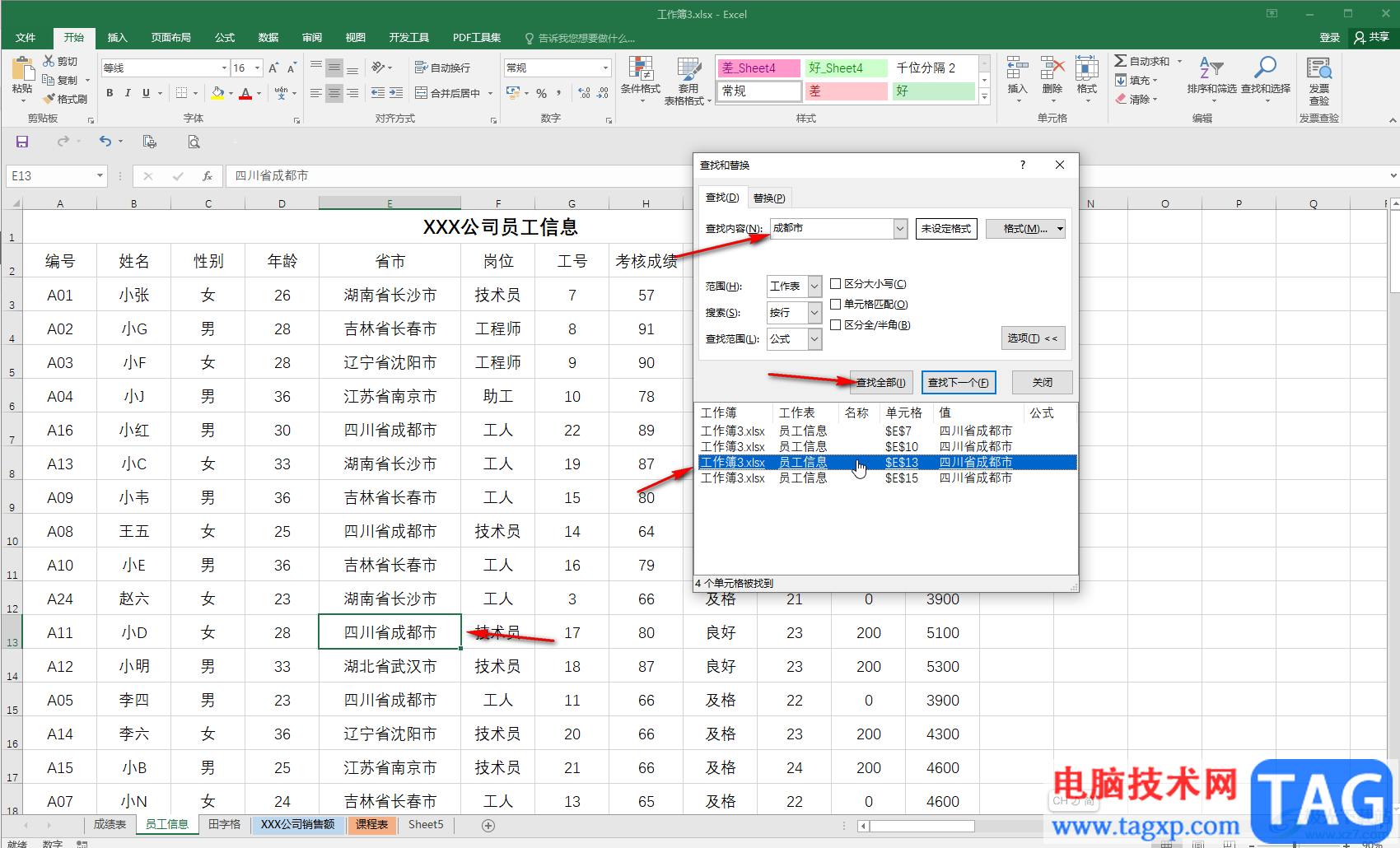Open the File menu tab
The height and width of the screenshot is (848, 1400).
pos(26,38)
